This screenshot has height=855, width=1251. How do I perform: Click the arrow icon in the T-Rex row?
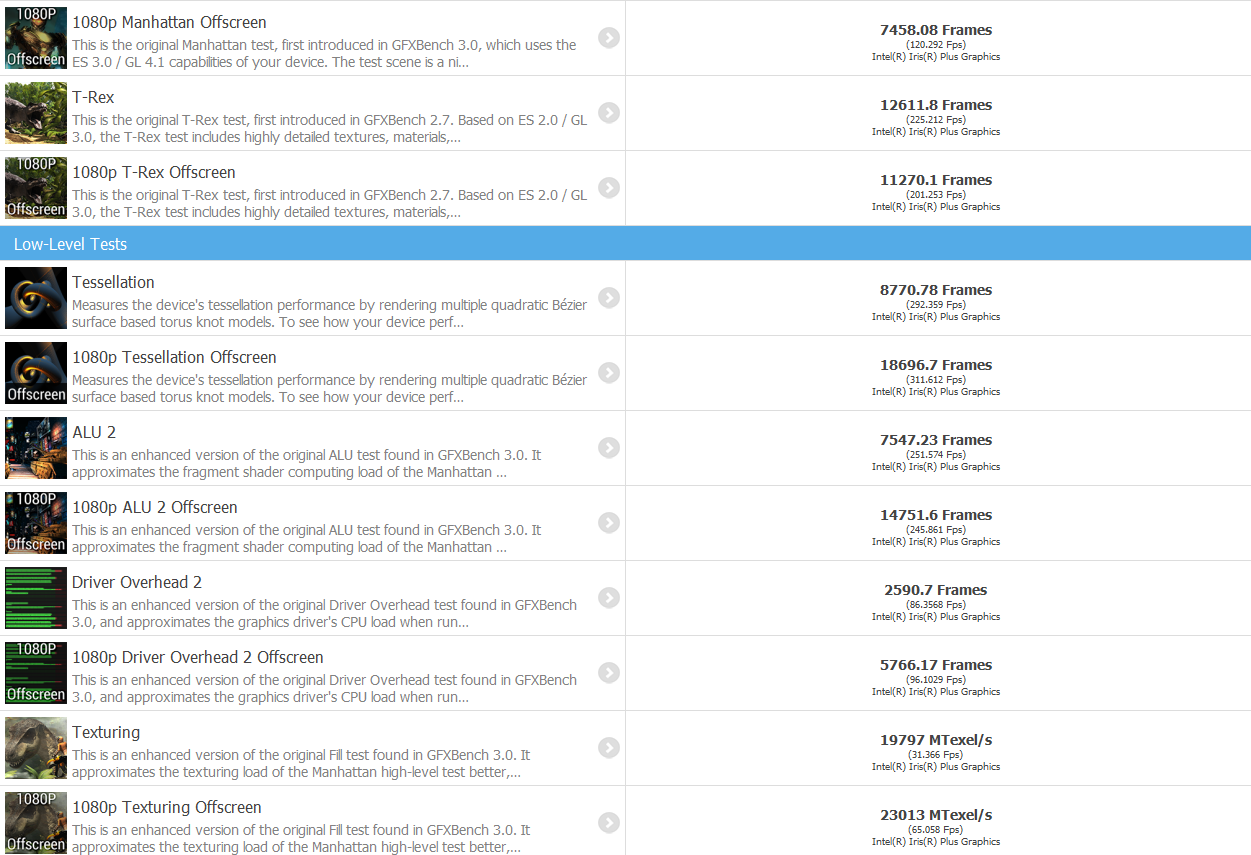609,113
